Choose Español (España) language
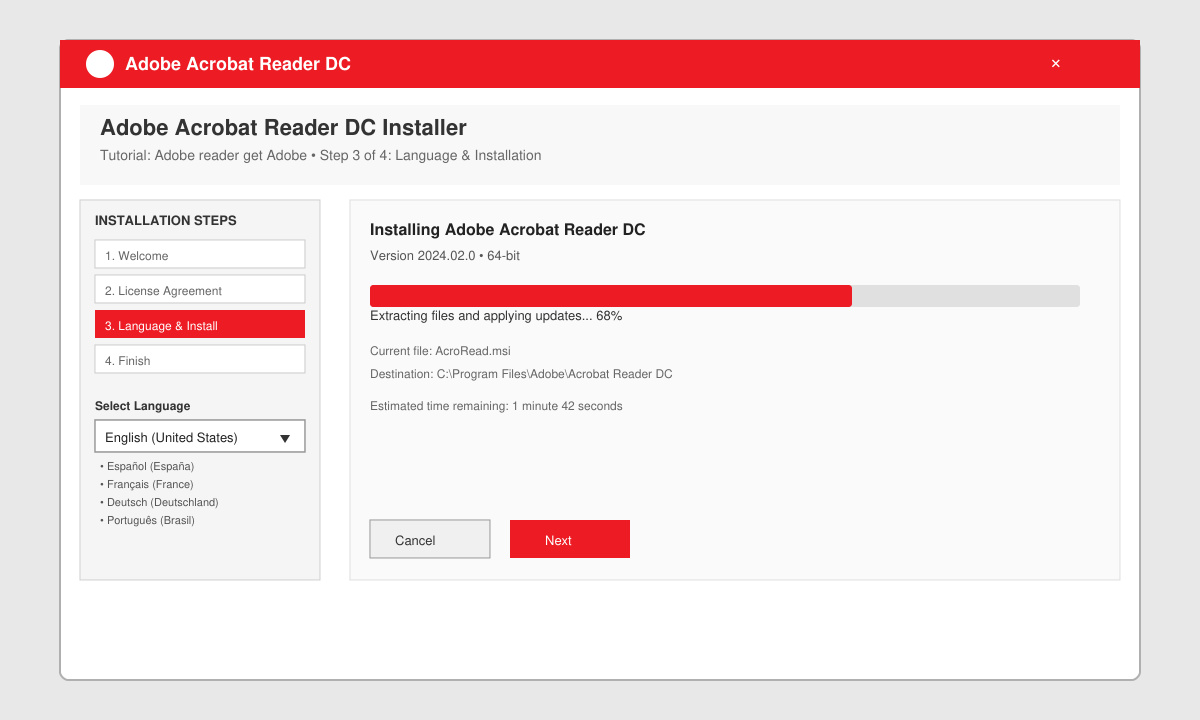This screenshot has height=720, width=1200. [x=147, y=466]
